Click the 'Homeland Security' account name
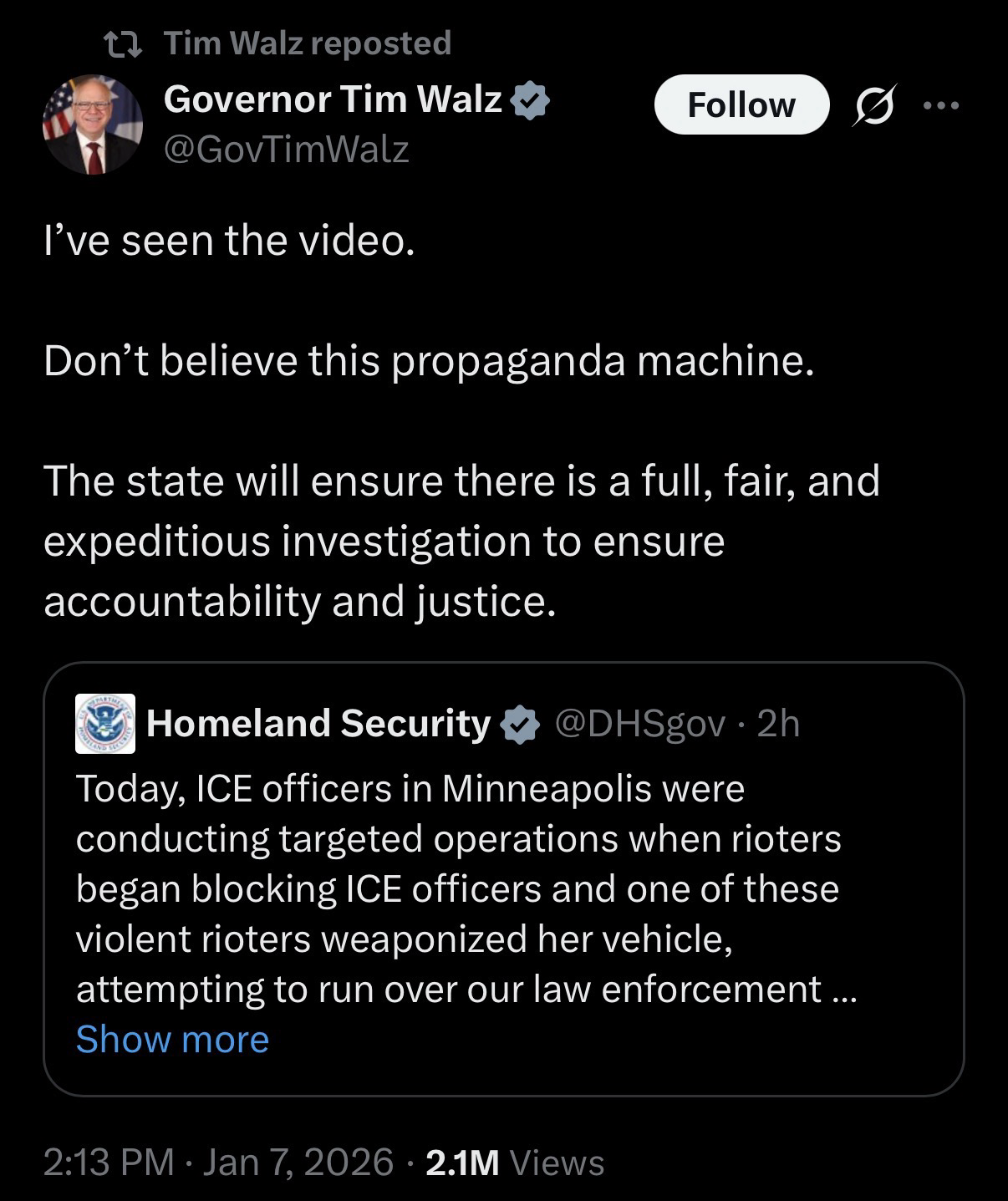 (x=318, y=723)
